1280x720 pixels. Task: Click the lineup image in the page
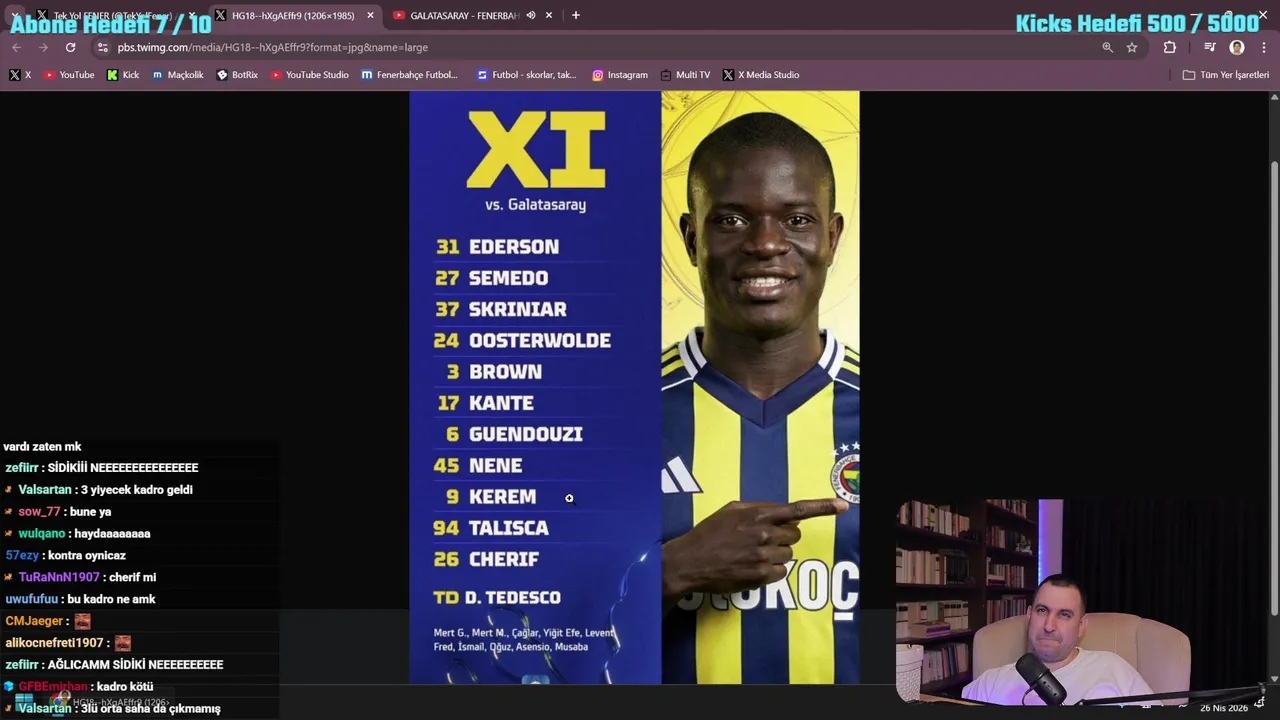coord(634,387)
